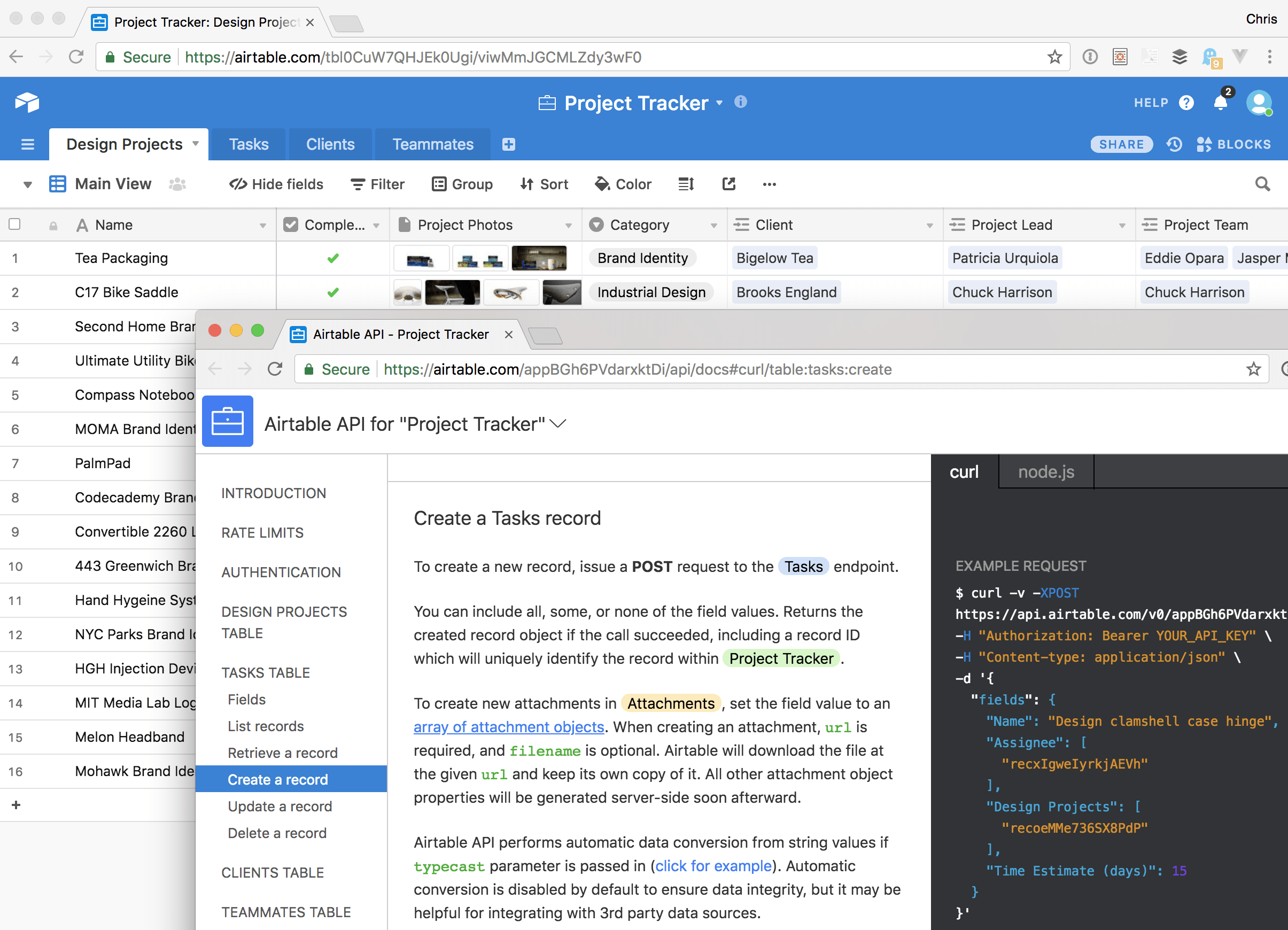Screen dimensions: 1288x930
Task: Click the share view export icon
Action: click(x=728, y=183)
